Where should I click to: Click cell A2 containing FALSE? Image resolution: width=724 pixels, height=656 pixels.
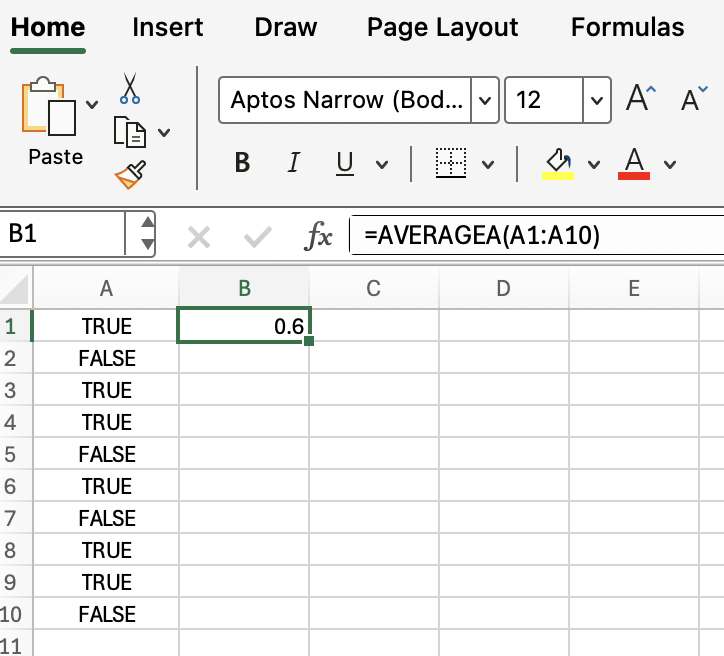(x=106, y=358)
